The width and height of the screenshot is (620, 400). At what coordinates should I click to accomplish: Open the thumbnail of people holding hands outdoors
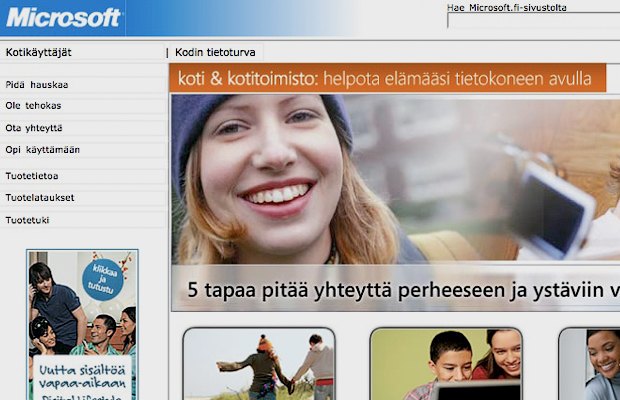tap(259, 365)
